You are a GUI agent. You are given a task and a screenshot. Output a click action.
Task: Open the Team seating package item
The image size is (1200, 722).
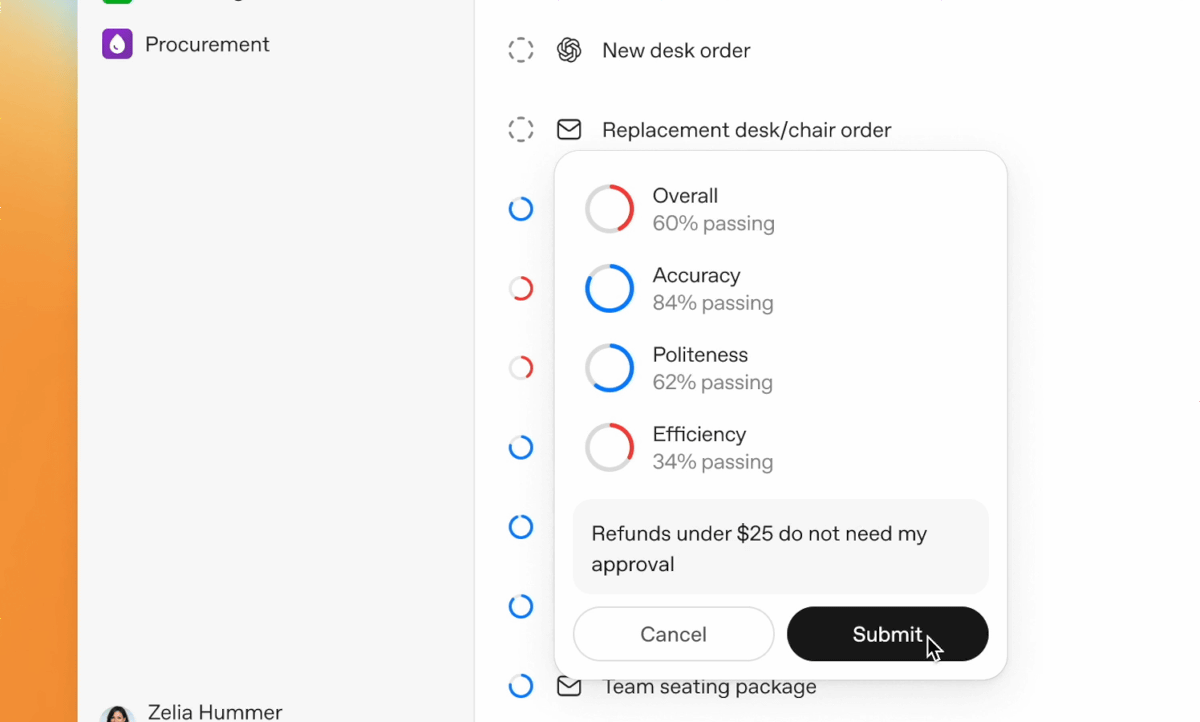pyautogui.click(x=709, y=687)
